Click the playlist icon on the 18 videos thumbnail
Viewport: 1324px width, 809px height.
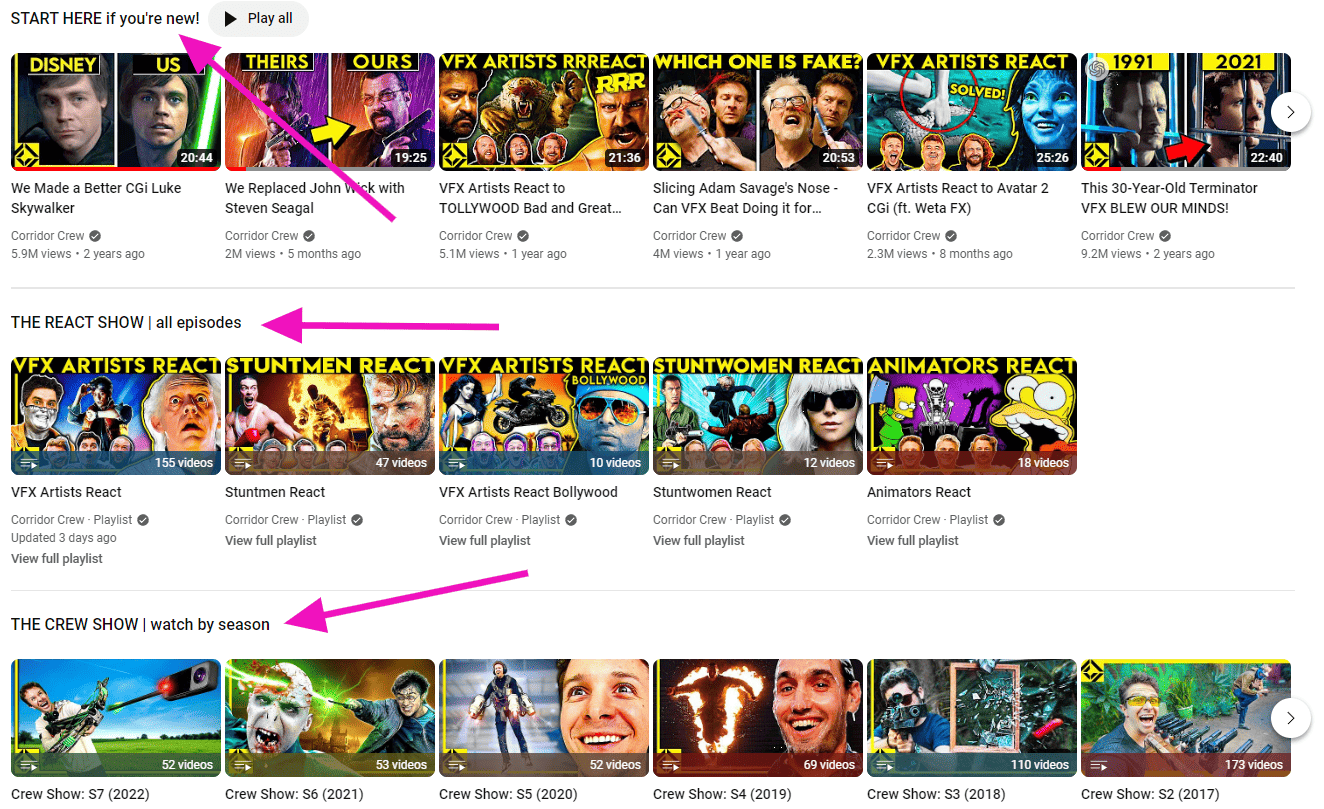pyautogui.click(x=884, y=463)
